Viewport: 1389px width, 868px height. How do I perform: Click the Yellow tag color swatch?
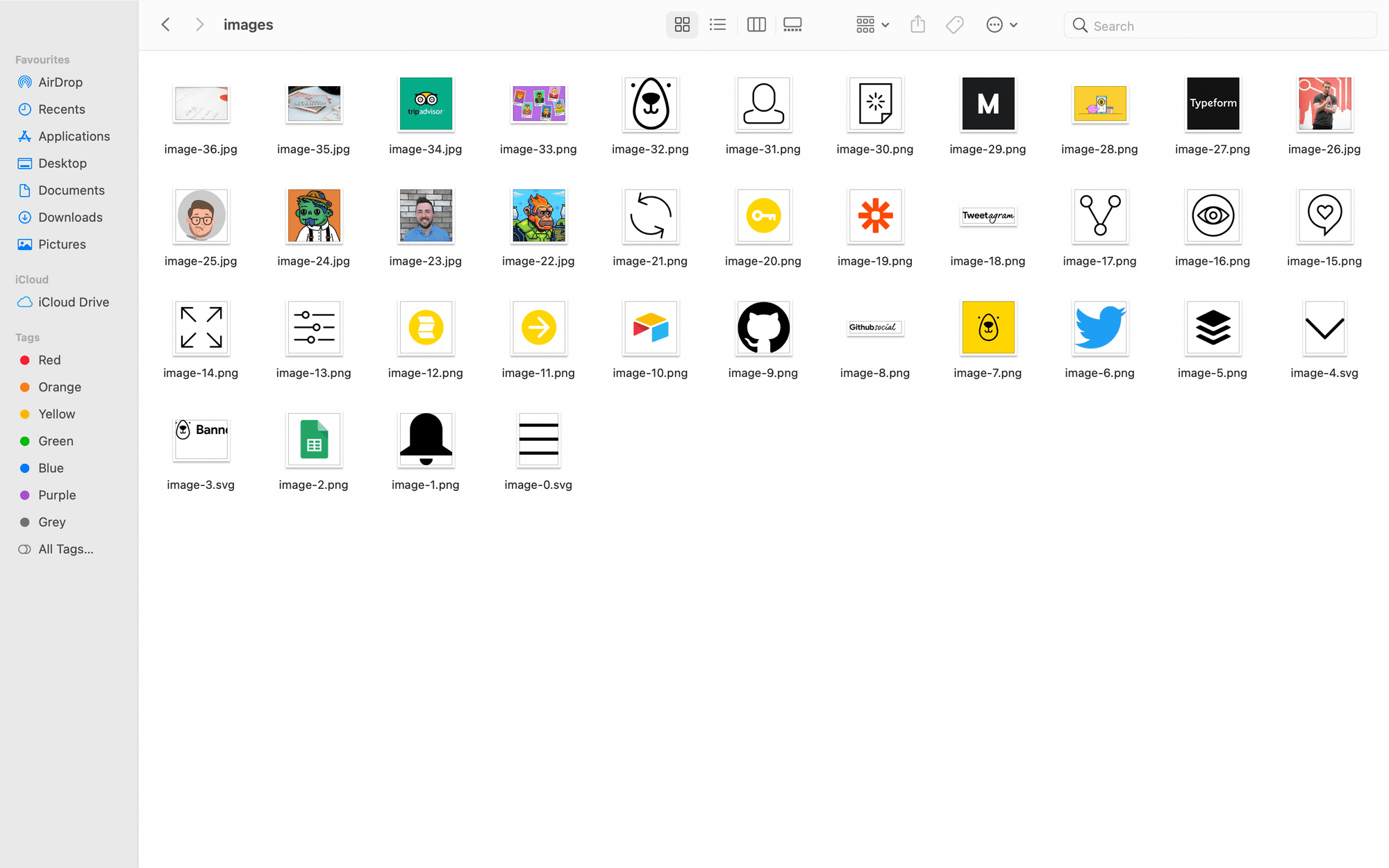(24, 414)
